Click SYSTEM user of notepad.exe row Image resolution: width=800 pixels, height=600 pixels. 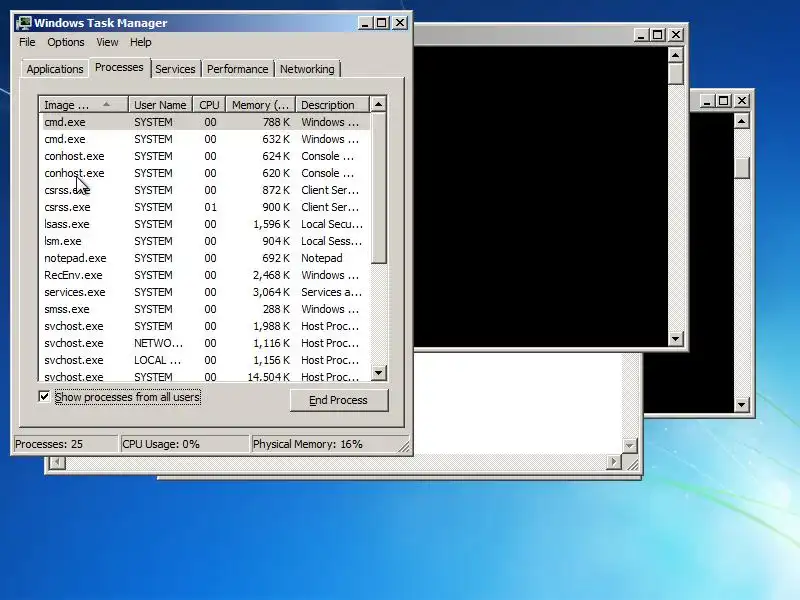[x=153, y=258]
